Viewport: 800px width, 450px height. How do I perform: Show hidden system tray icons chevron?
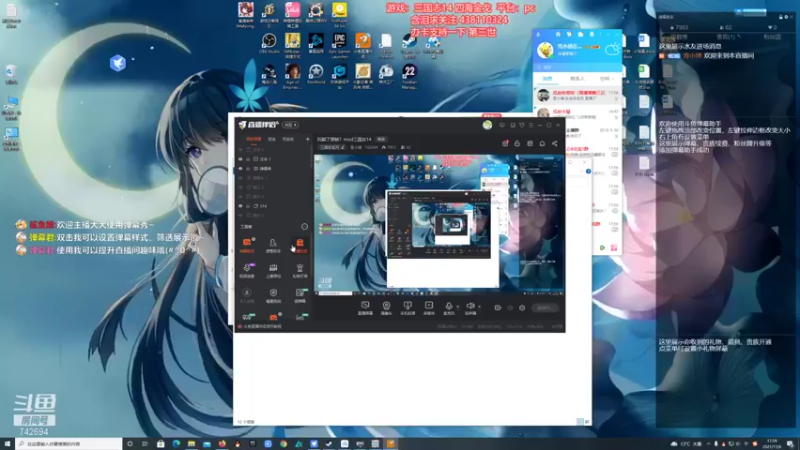709,444
